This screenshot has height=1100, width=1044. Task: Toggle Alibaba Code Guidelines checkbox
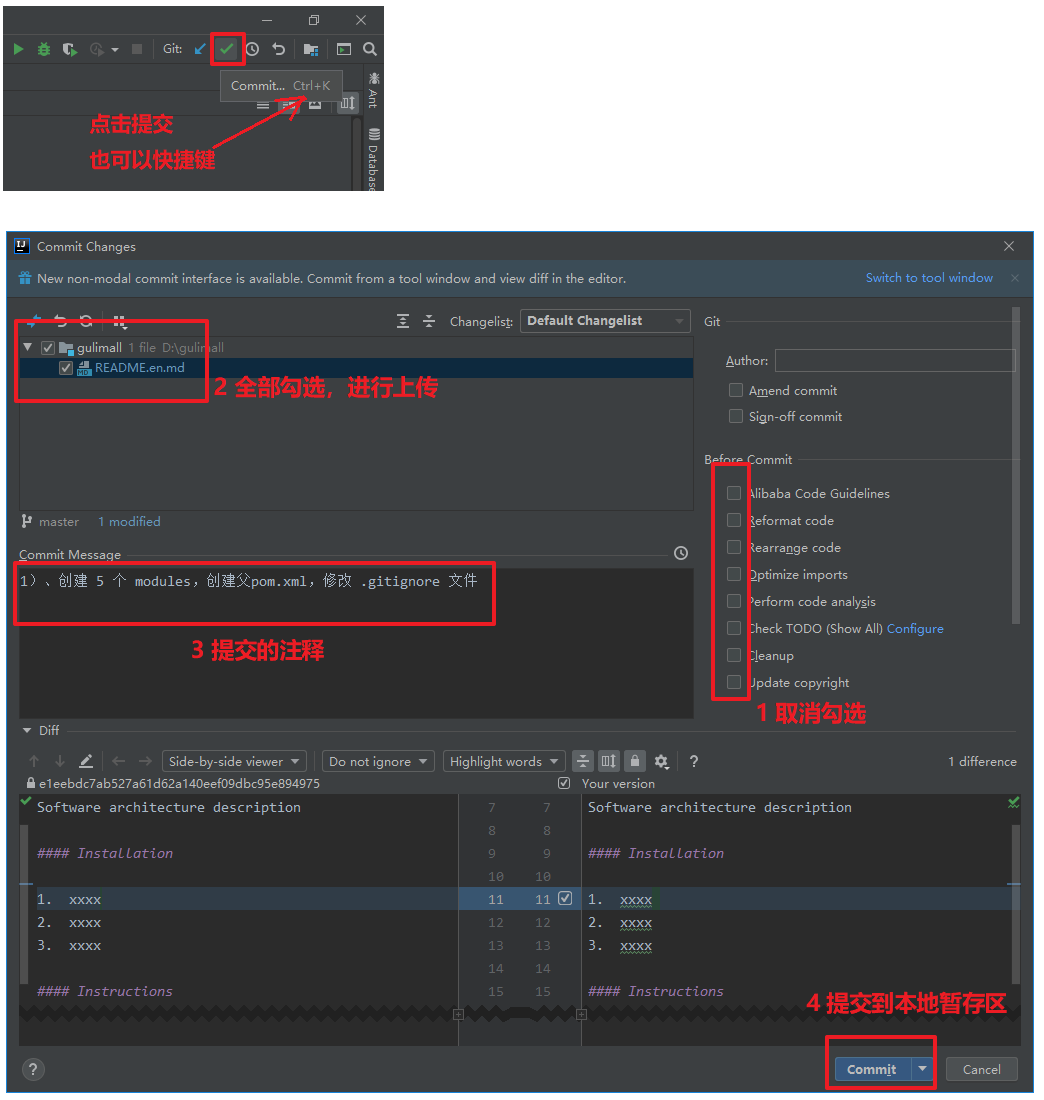click(x=734, y=493)
